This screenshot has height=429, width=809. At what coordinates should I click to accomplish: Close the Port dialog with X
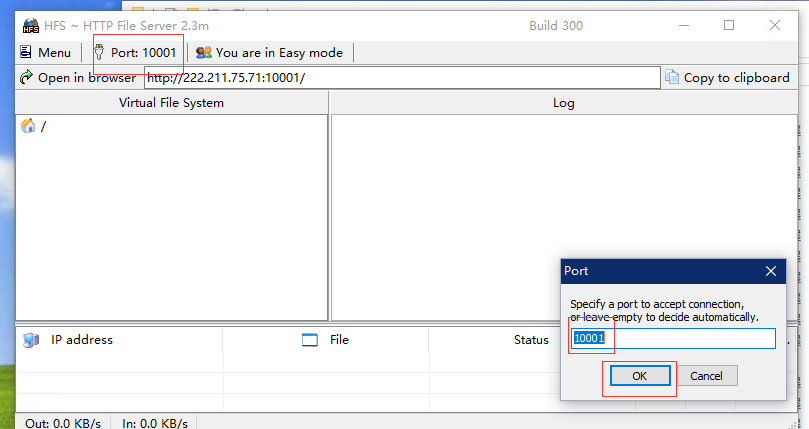point(770,270)
